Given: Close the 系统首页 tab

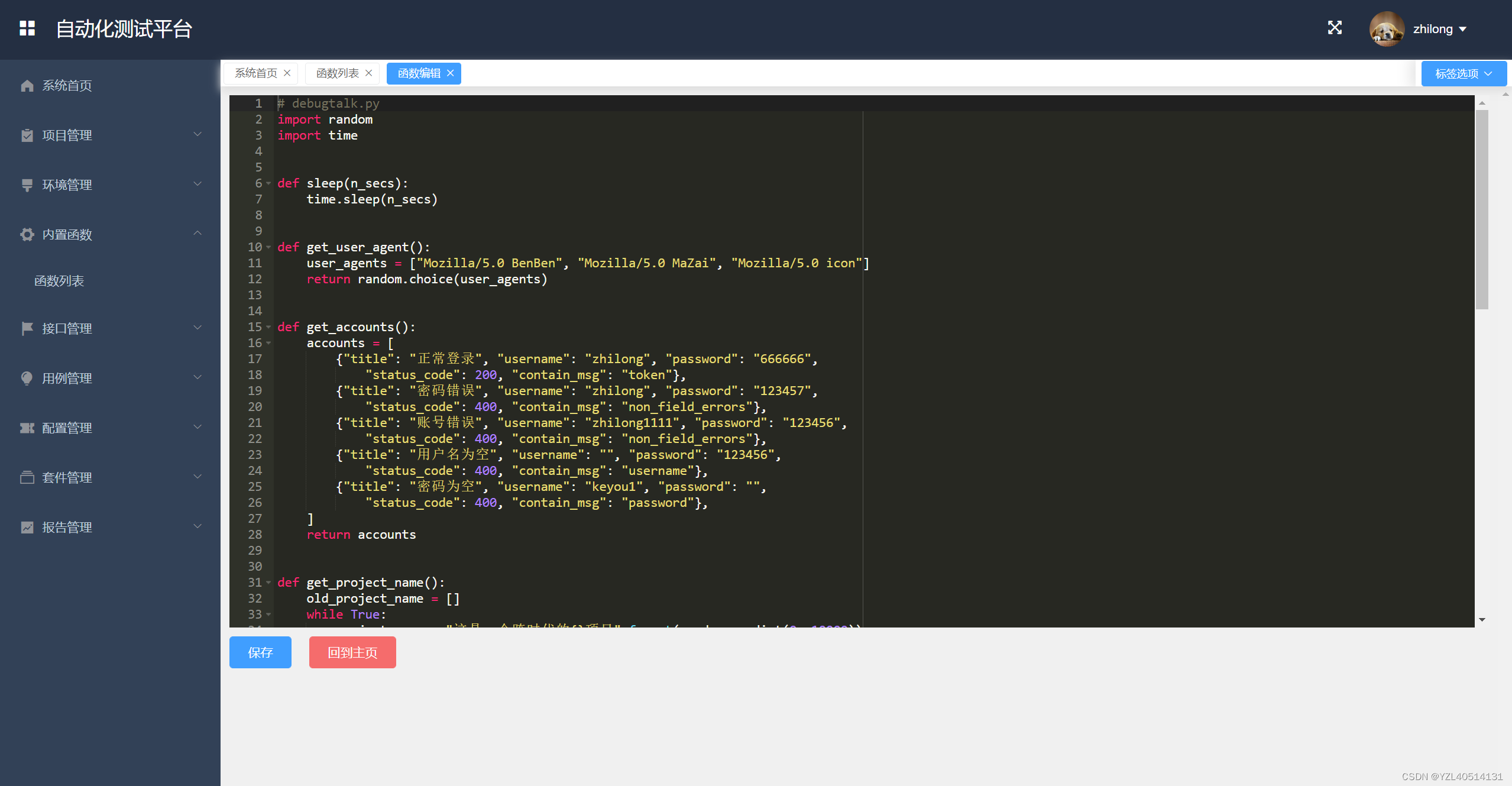Looking at the screenshot, I should pyautogui.click(x=287, y=73).
